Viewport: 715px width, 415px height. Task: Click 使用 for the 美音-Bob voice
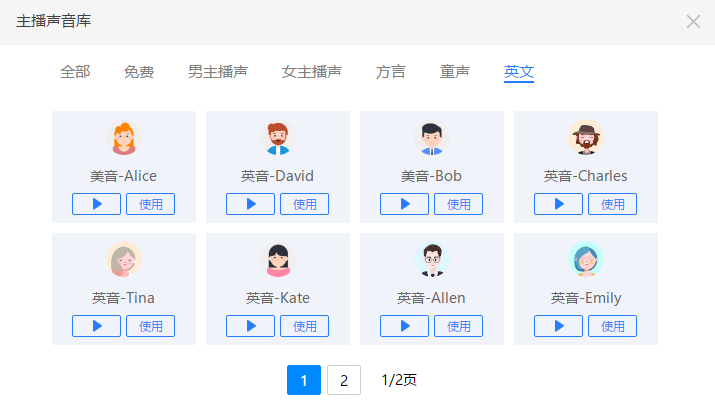click(459, 204)
